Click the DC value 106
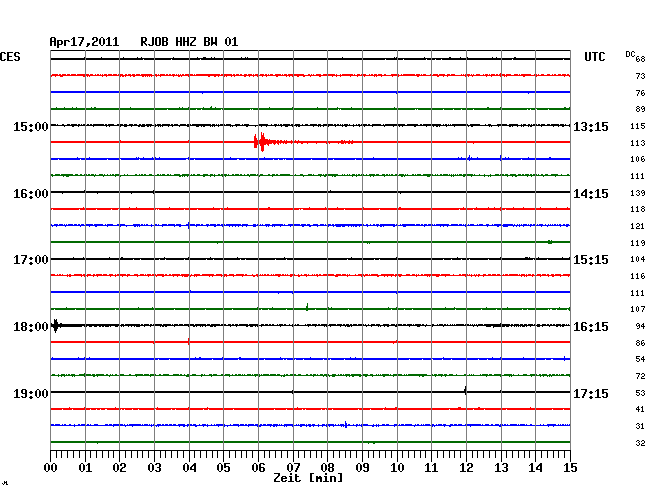The width and height of the screenshot is (650, 494). click(x=638, y=159)
